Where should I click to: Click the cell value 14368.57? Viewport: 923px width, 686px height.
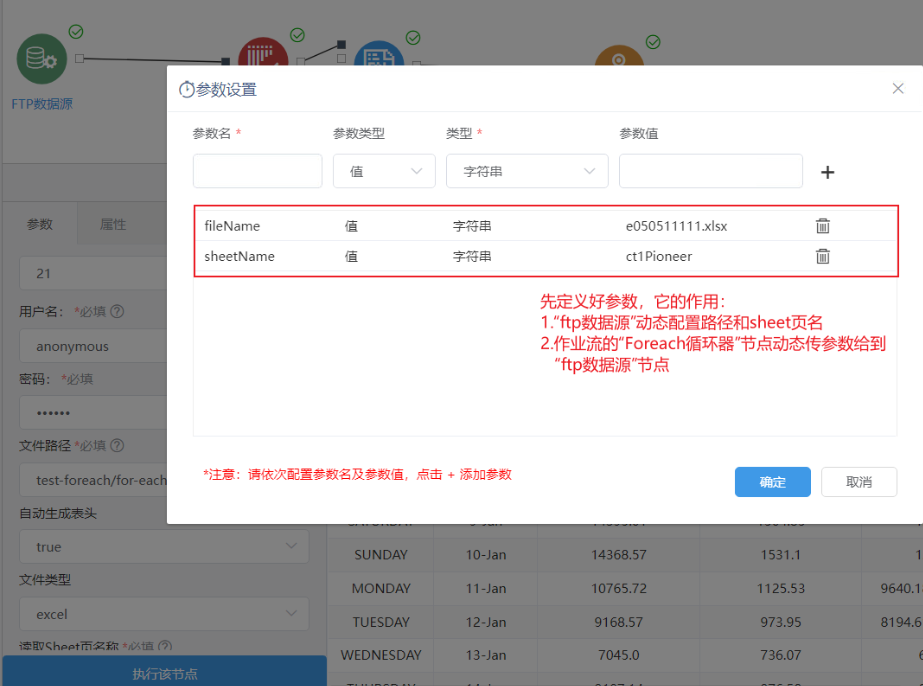619,555
